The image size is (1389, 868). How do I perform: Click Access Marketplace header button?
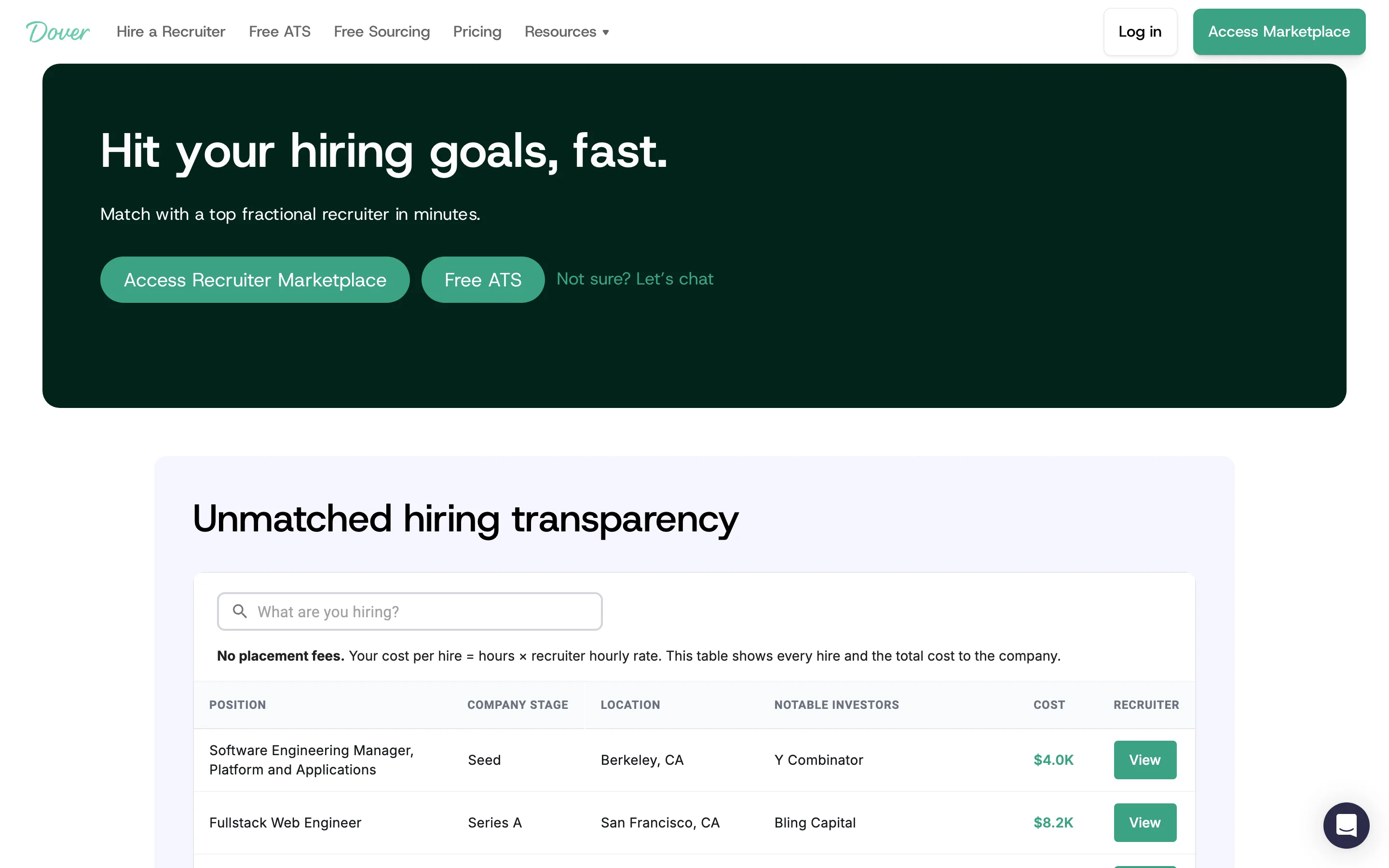point(1278,31)
